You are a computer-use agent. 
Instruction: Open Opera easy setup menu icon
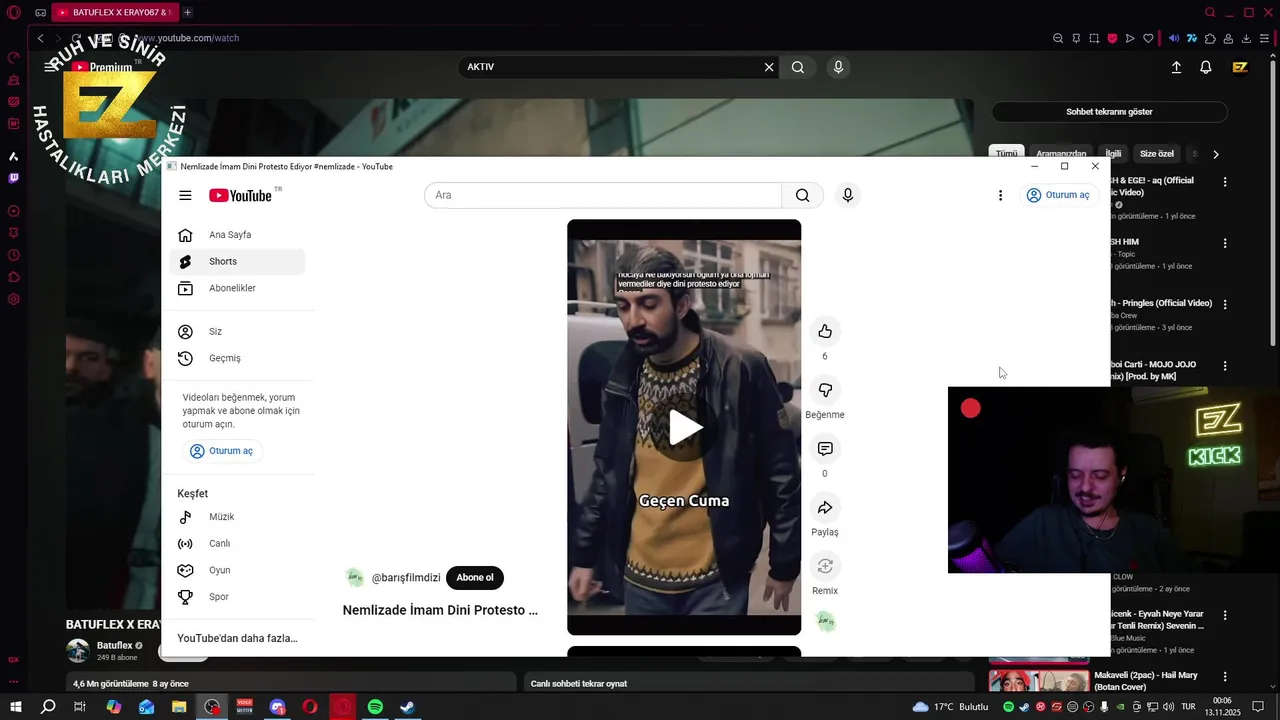tap(1264, 38)
